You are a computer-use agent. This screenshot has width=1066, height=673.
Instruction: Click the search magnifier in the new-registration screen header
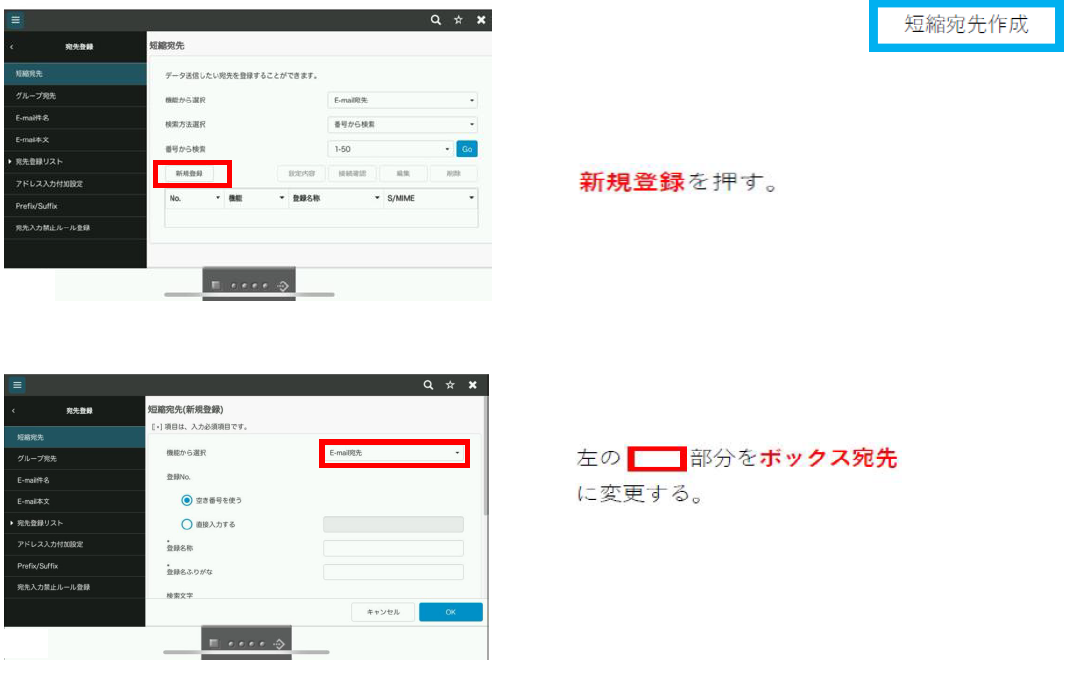click(428, 385)
